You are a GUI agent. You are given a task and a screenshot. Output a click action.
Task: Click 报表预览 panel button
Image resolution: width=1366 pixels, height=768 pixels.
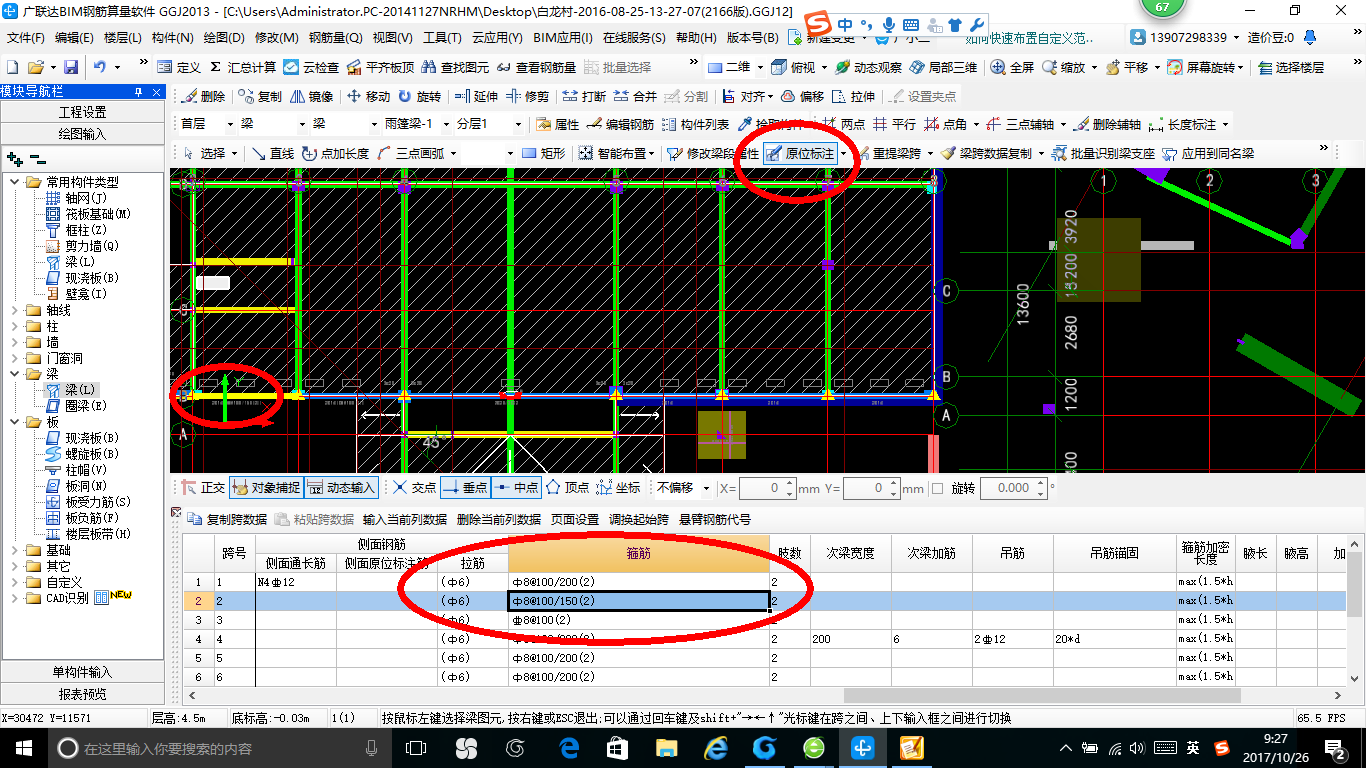coord(82,694)
